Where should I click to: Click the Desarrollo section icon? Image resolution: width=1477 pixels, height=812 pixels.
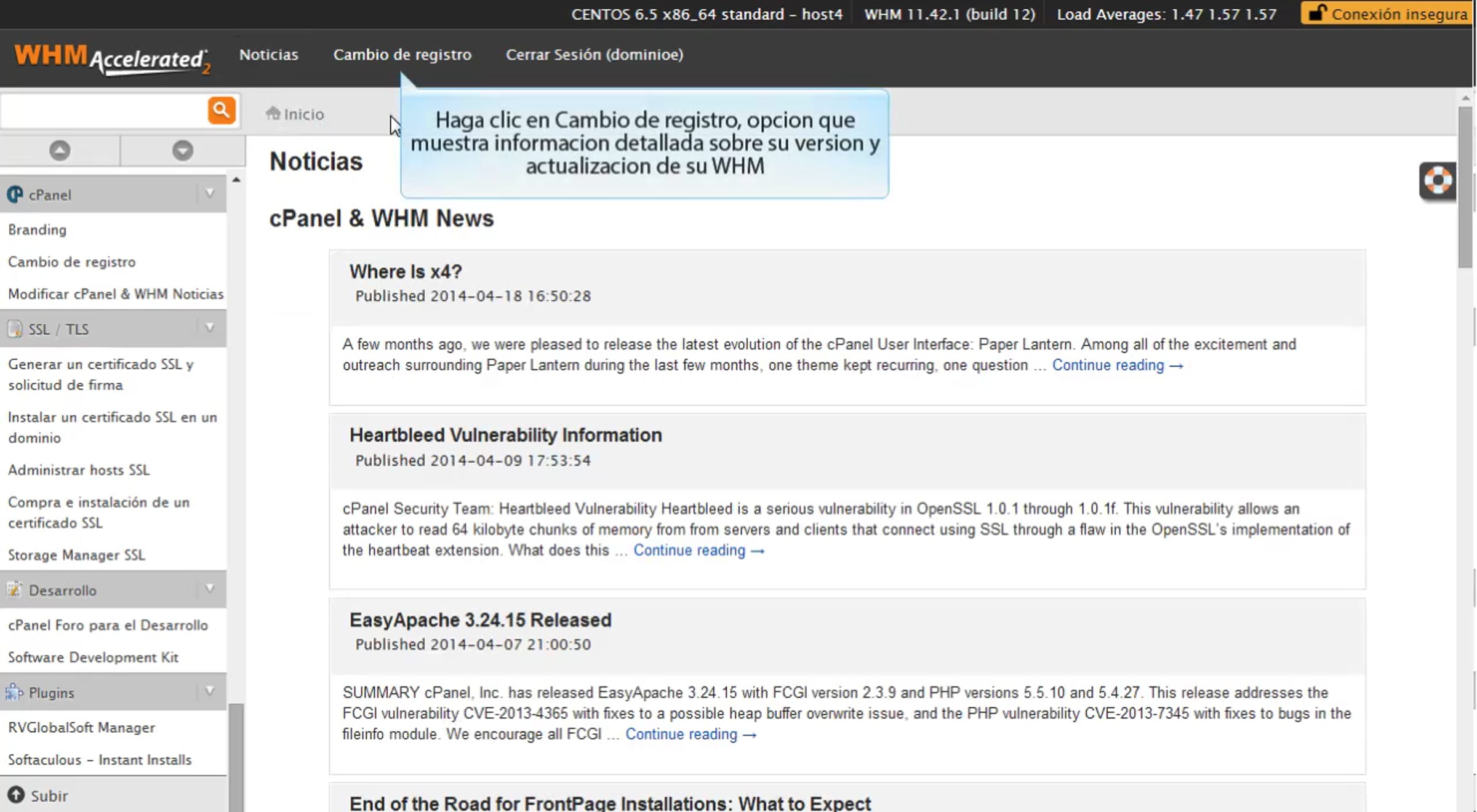click(15, 590)
